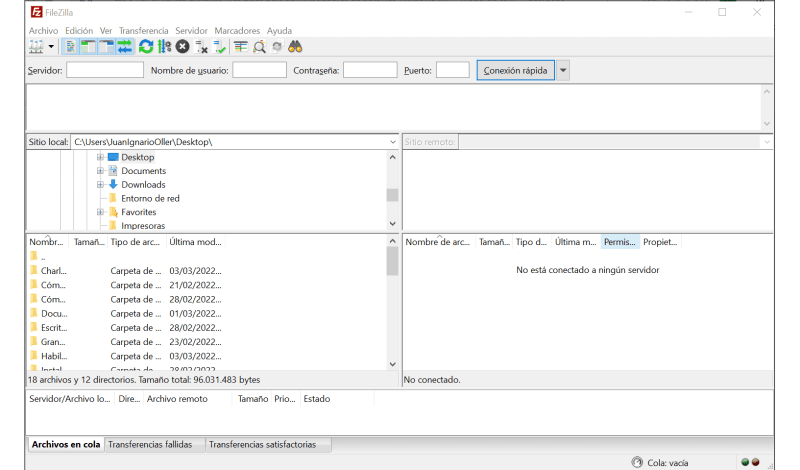Open the quick connect history dropdown arrow
800x470 pixels.
[x=563, y=70]
